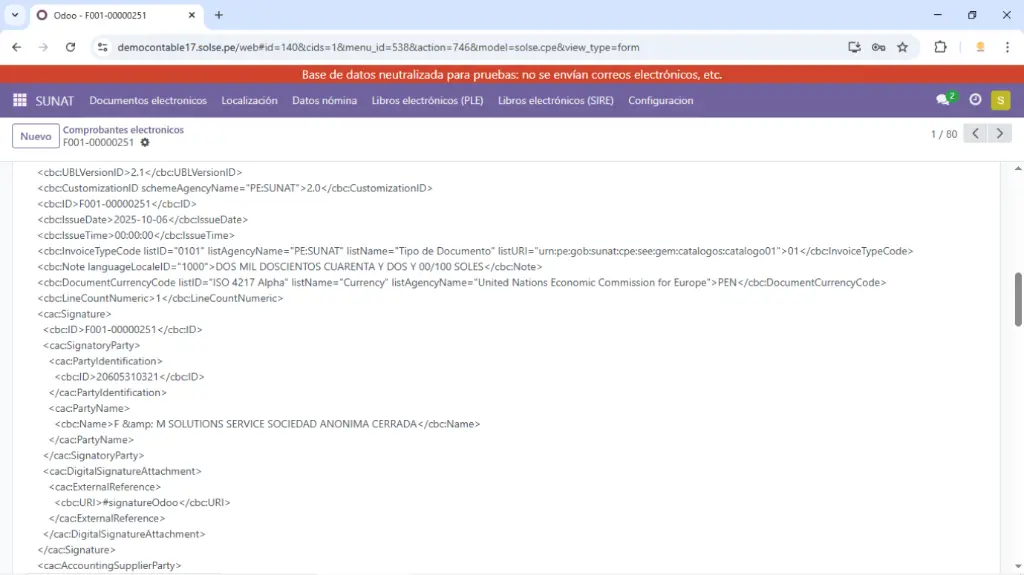Open the activities clock icon
Image resolution: width=1024 pixels, height=575 pixels.
[975, 100]
